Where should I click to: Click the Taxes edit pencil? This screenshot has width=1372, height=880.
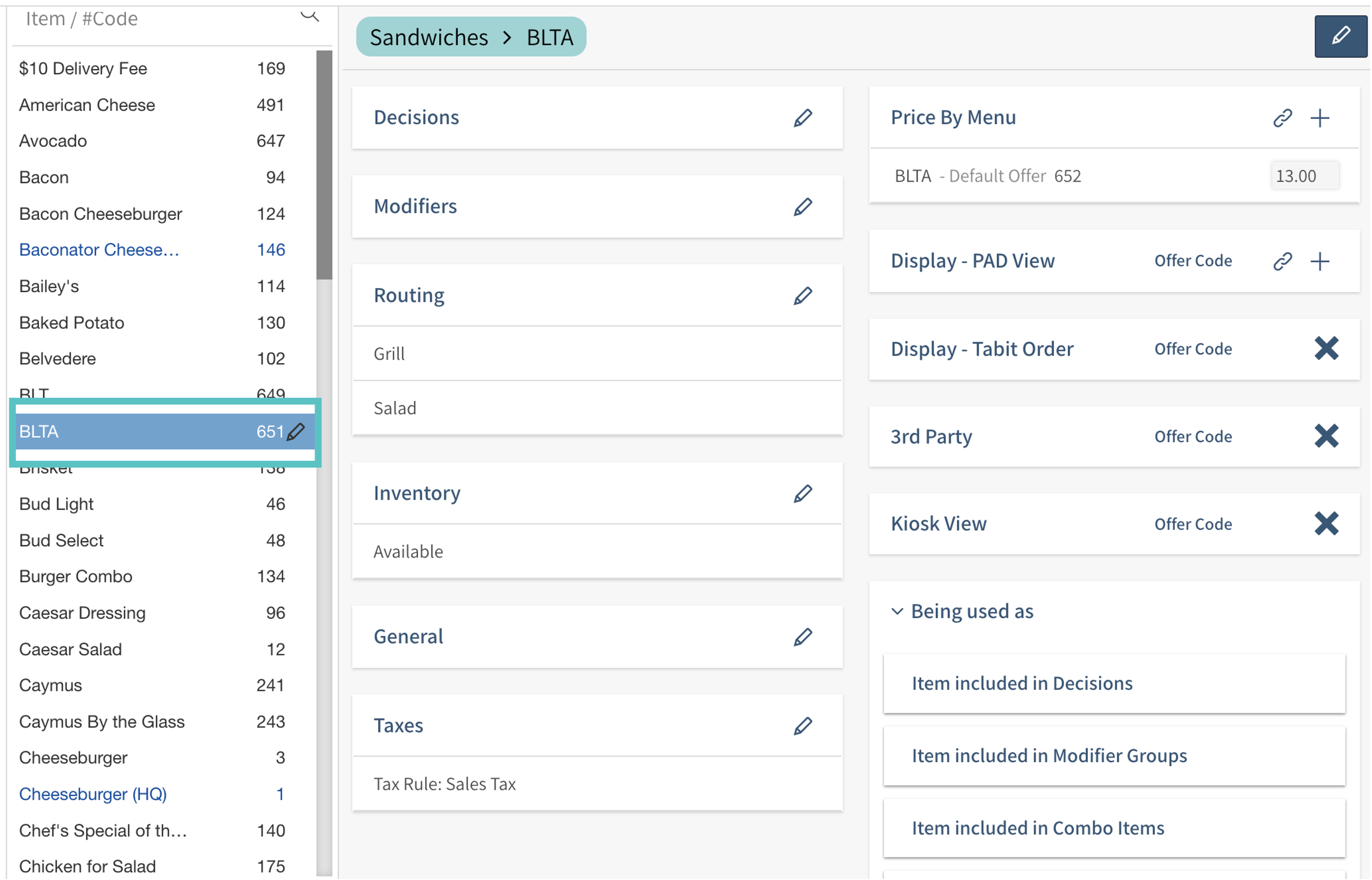pos(802,726)
